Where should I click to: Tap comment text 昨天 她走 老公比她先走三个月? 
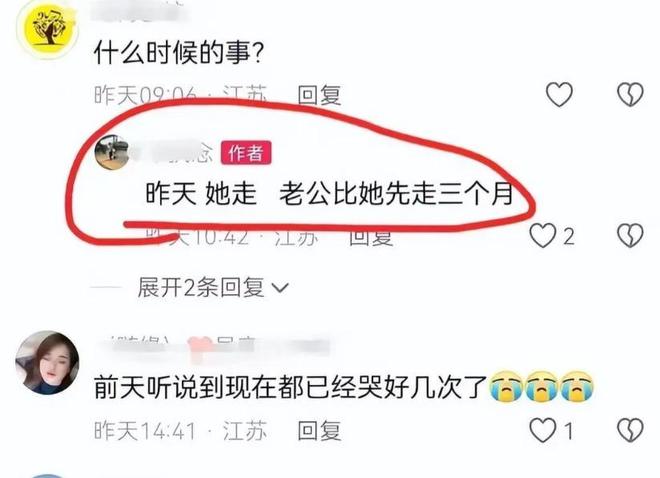coord(329,194)
